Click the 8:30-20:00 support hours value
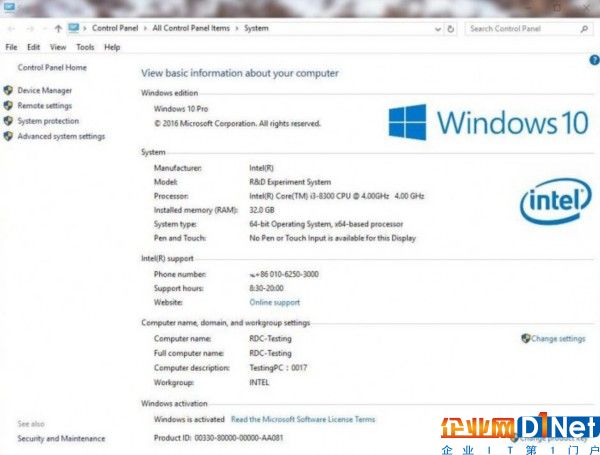Viewport: 600px width, 455px height. 266,288
